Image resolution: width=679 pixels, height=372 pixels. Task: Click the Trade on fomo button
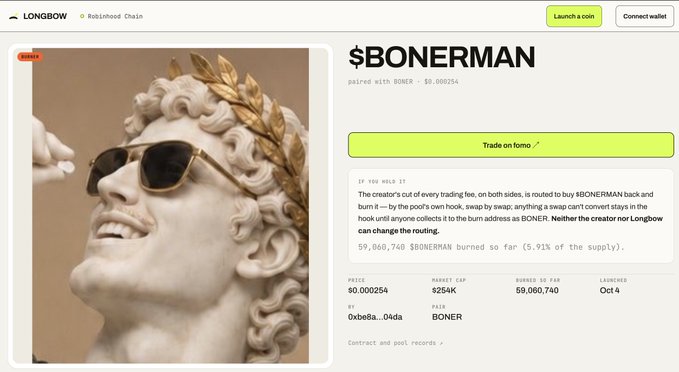tap(511, 145)
